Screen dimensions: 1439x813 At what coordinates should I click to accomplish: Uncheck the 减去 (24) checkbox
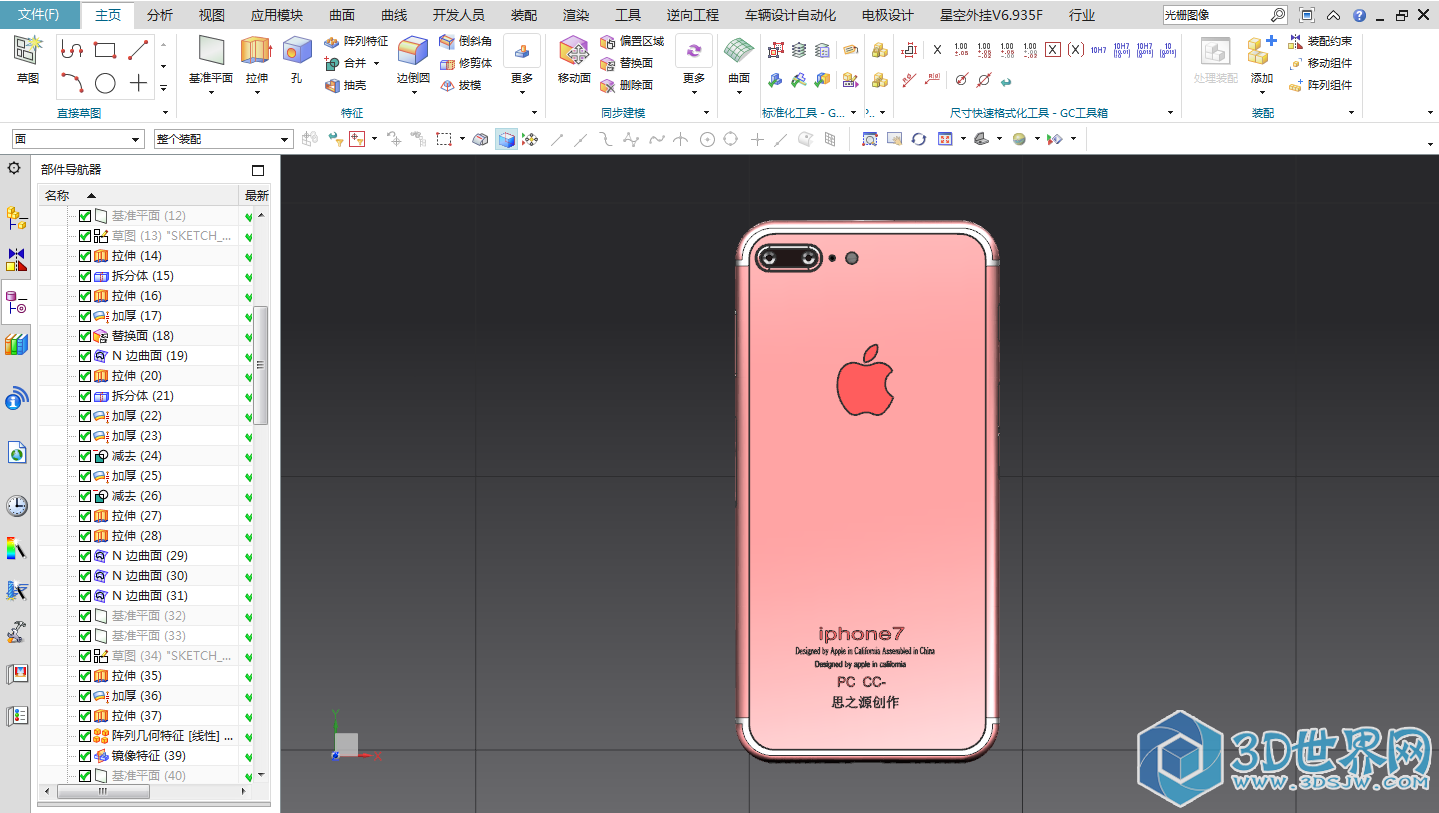click(x=85, y=456)
